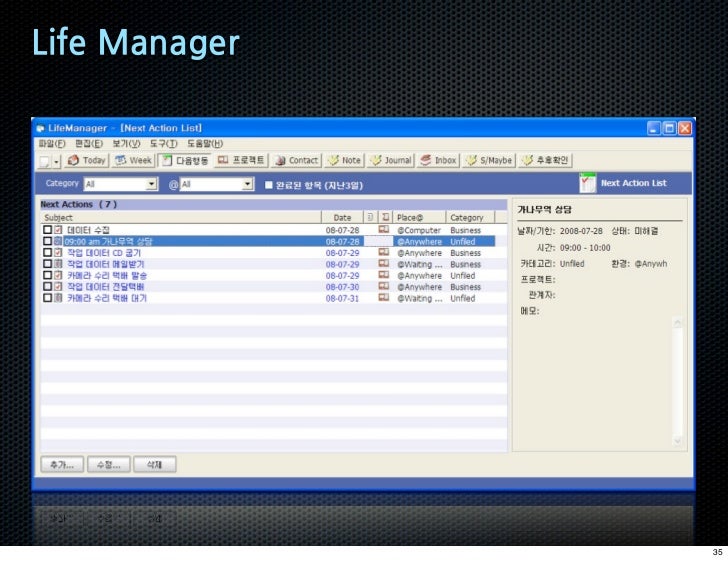Screen dimensions: 728x561
Task: Click the LifeManager title bar app icon
Action: [40, 128]
